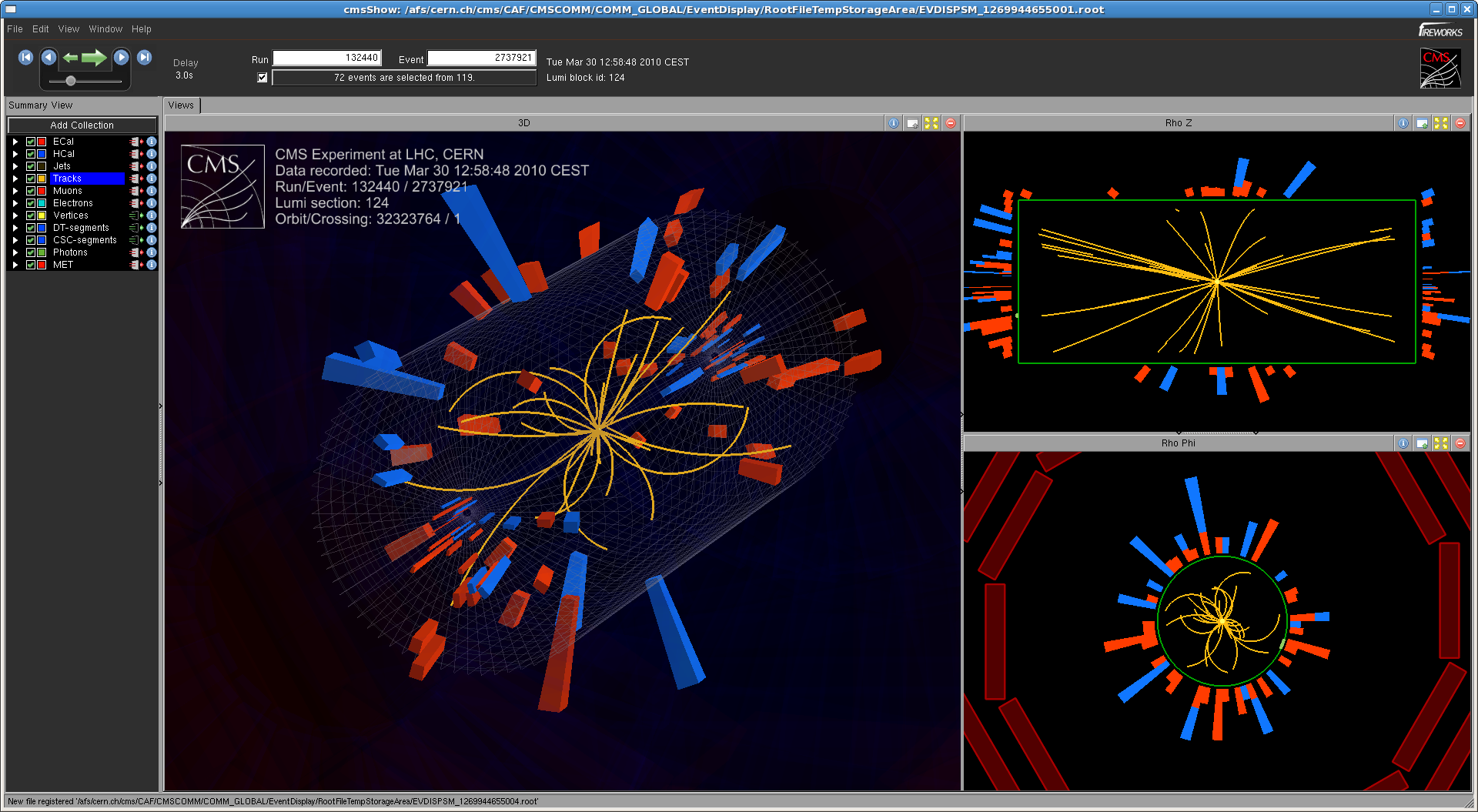
Task: Toggle visibility checkbox for Vertices
Action: pyautogui.click(x=31, y=216)
